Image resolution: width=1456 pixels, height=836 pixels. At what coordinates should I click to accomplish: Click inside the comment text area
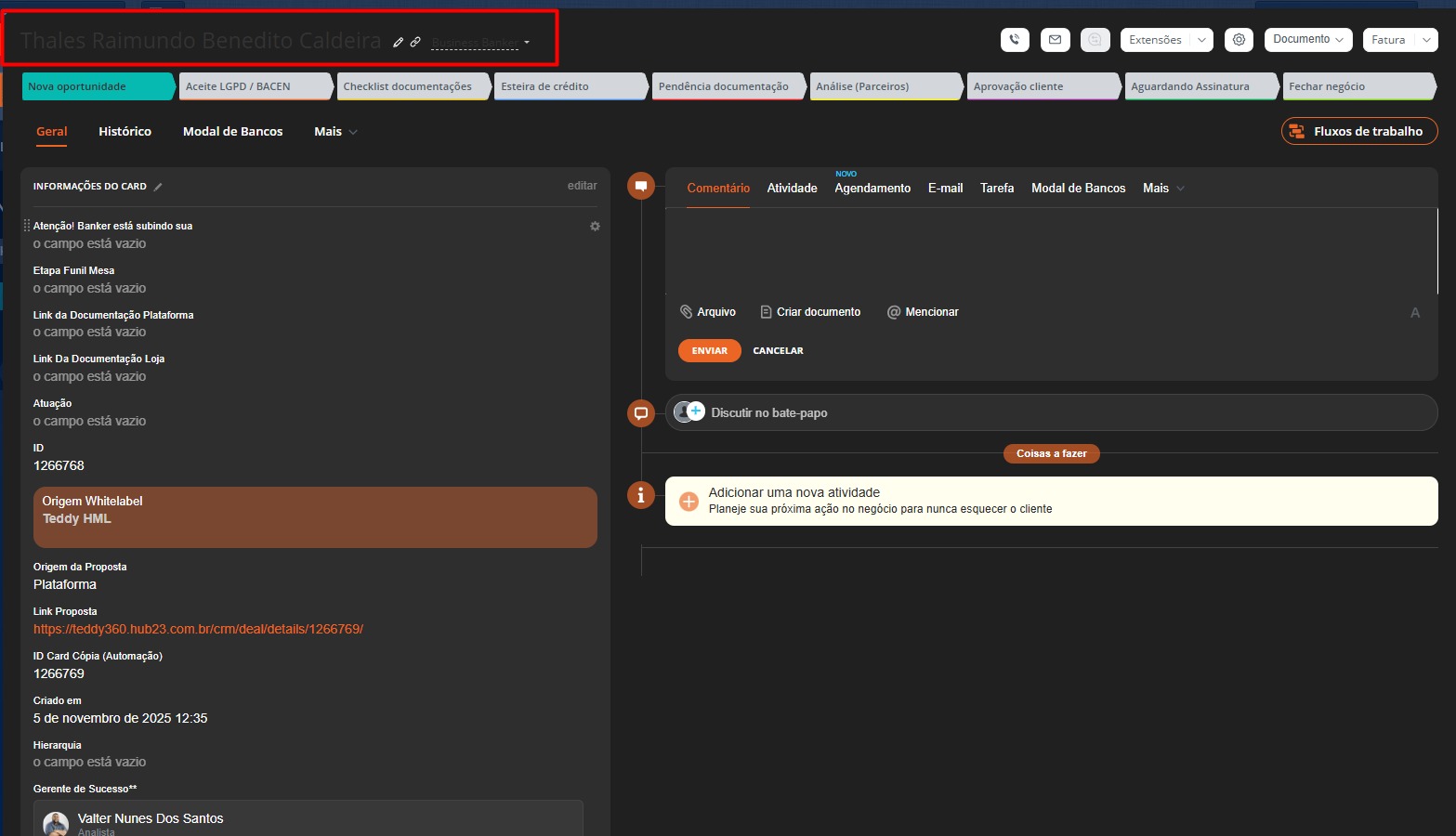click(x=1050, y=251)
